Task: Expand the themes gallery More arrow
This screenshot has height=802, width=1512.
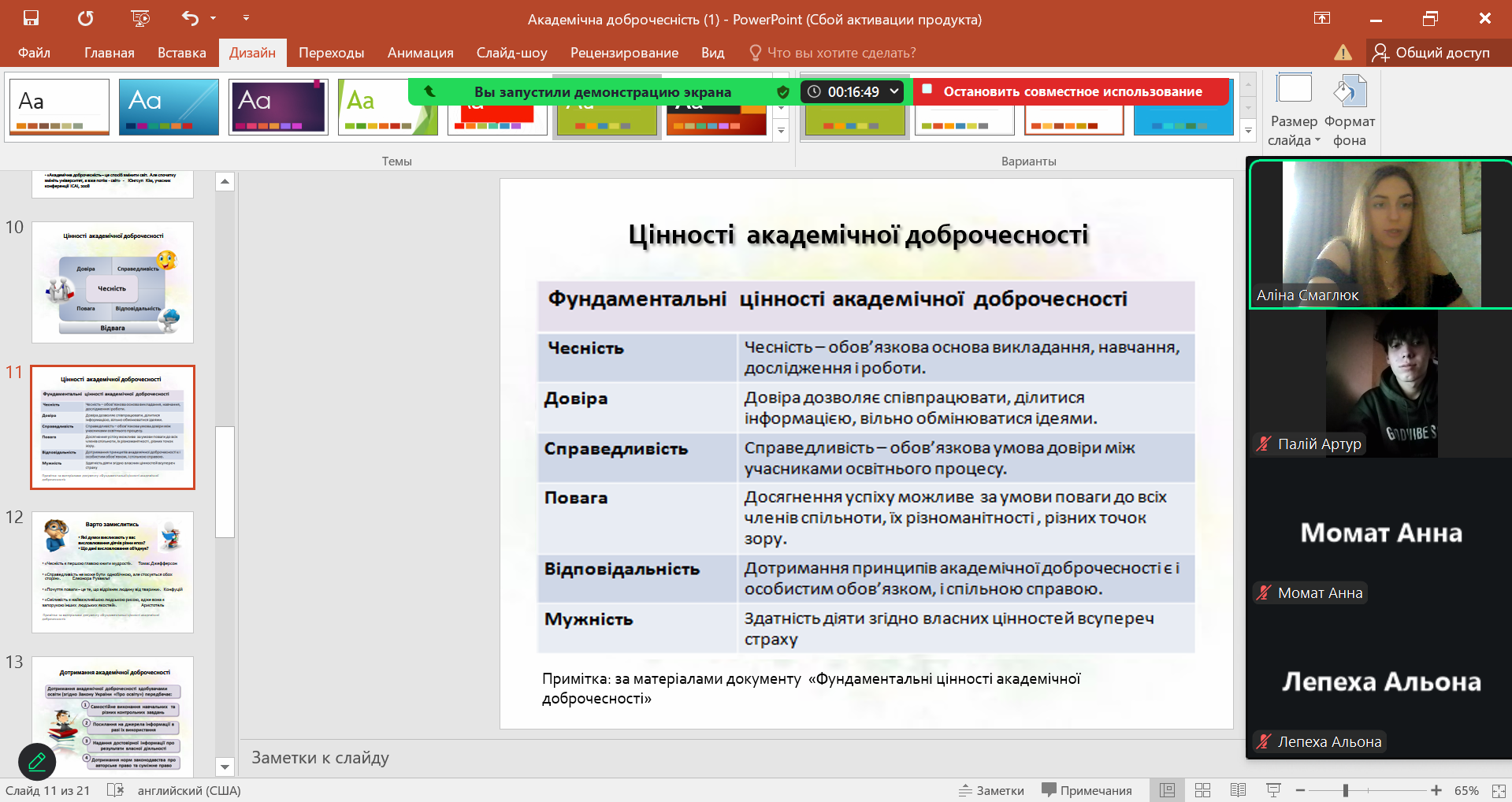Action: point(781,131)
